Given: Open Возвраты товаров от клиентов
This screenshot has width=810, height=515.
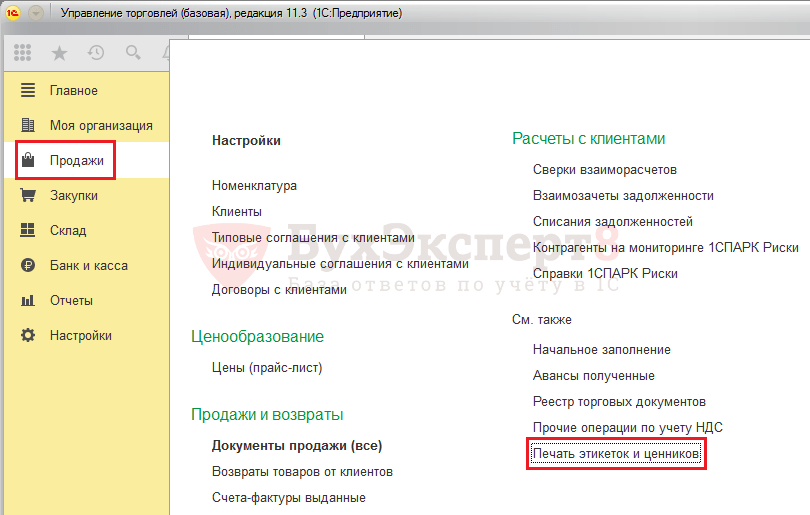Looking at the screenshot, I should tap(302, 472).
